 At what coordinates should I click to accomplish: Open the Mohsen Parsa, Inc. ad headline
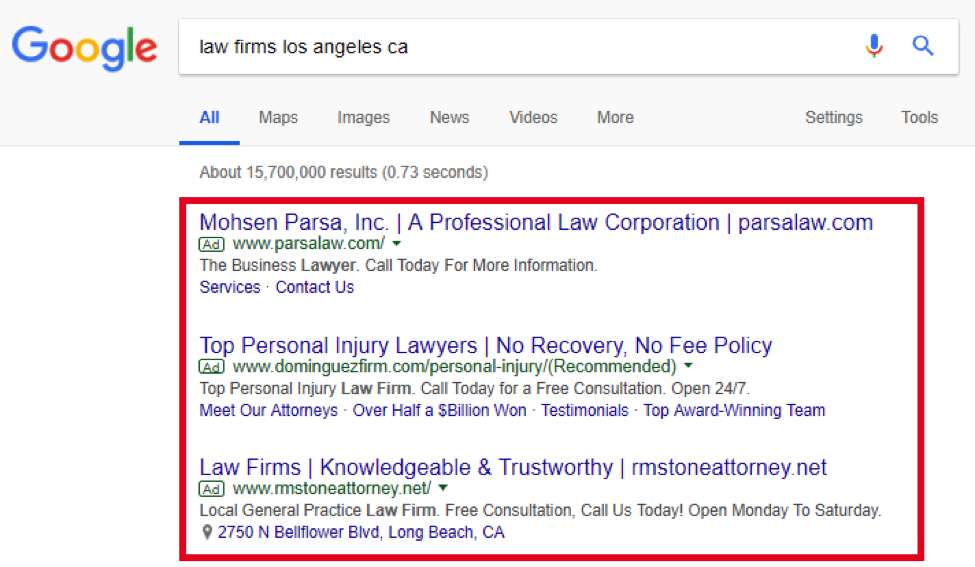(536, 223)
